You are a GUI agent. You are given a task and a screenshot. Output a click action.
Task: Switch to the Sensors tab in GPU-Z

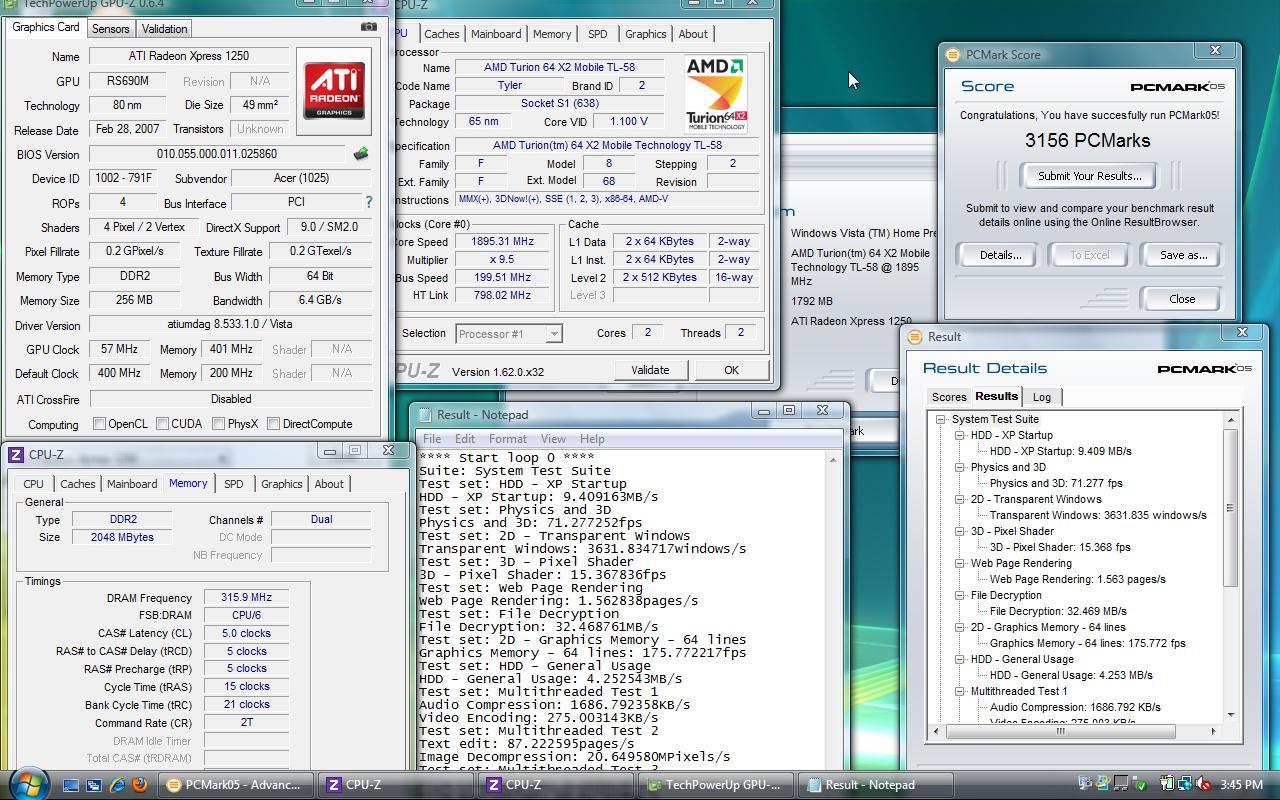pyautogui.click(x=111, y=29)
